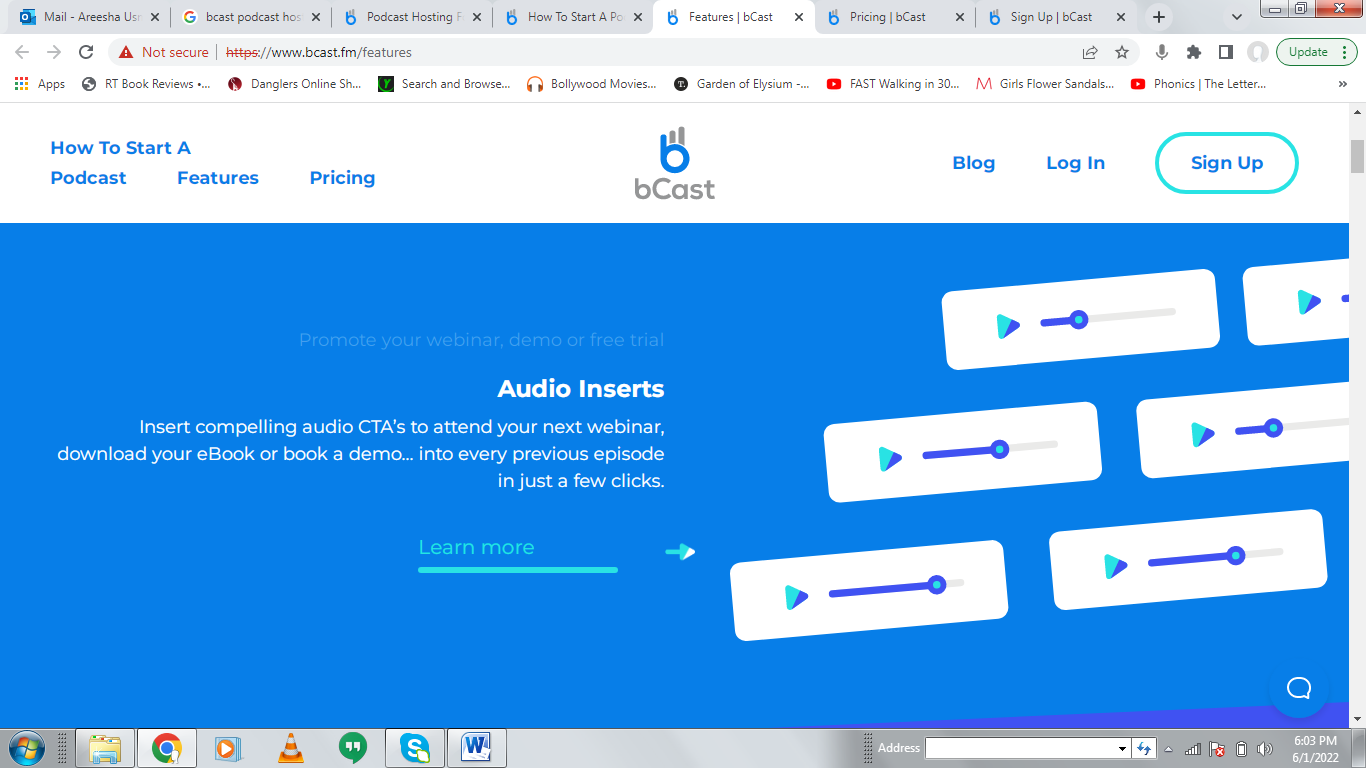Go back to the previous page
This screenshot has height=768, width=1366.
(22, 52)
